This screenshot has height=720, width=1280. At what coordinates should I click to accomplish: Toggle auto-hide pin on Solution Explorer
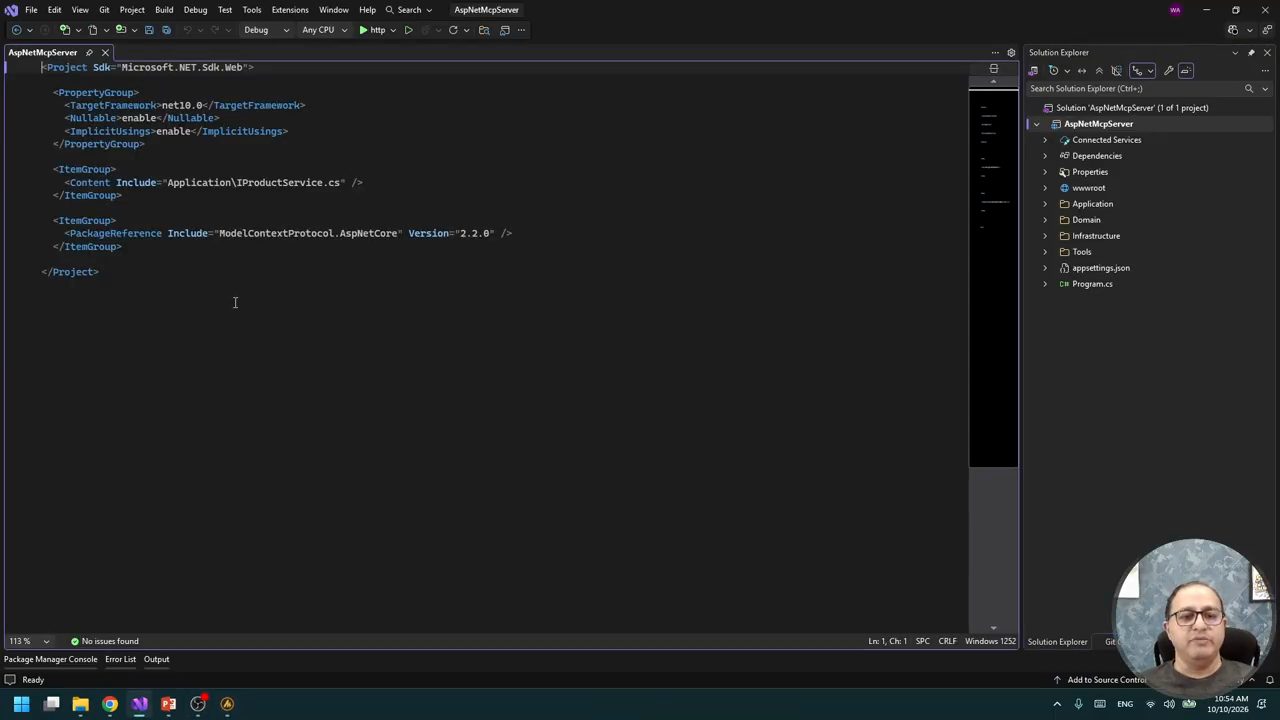pyautogui.click(x=1251, y=52)
